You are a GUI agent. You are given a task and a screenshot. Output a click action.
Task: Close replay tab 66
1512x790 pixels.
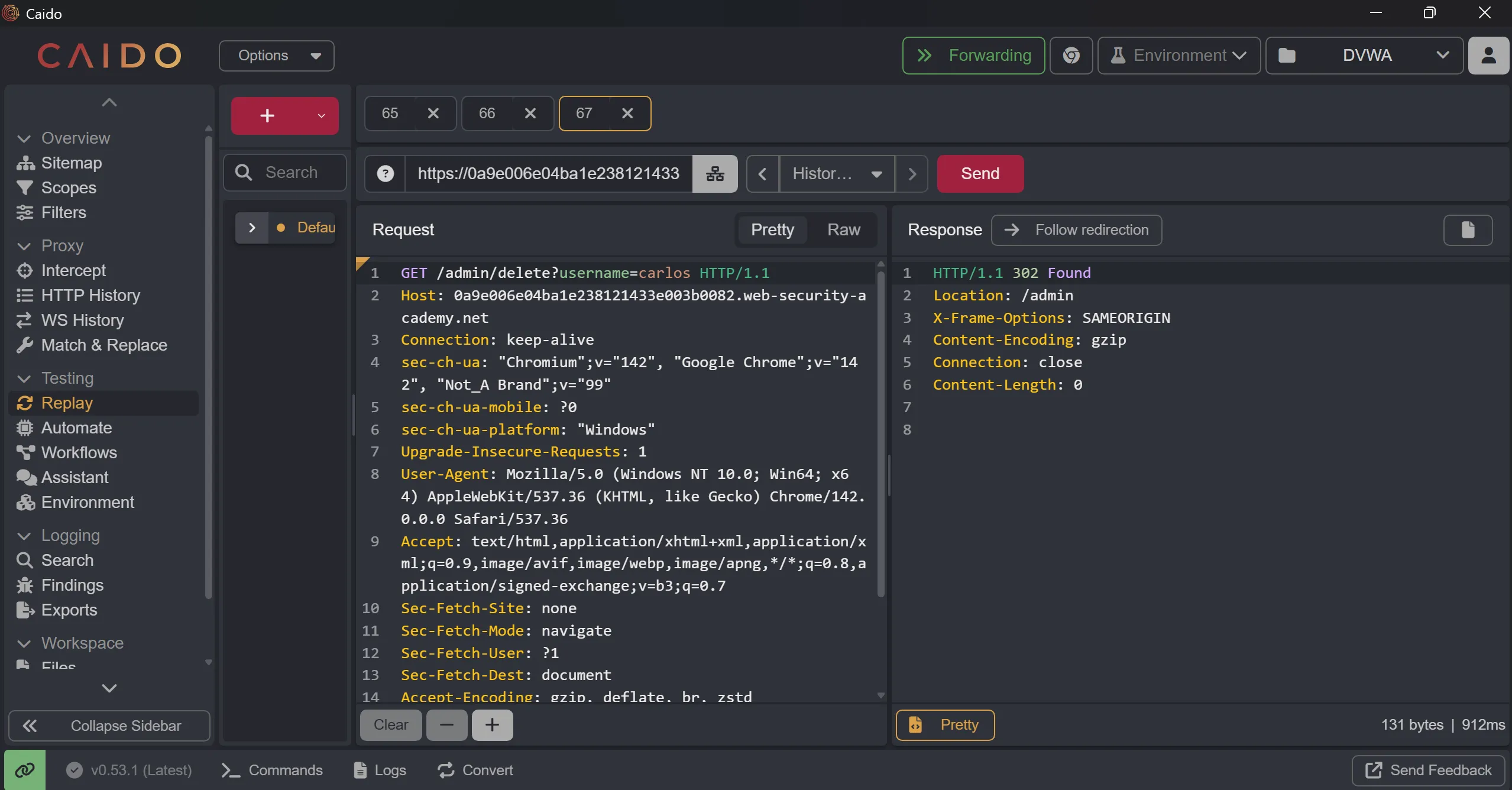530,114
